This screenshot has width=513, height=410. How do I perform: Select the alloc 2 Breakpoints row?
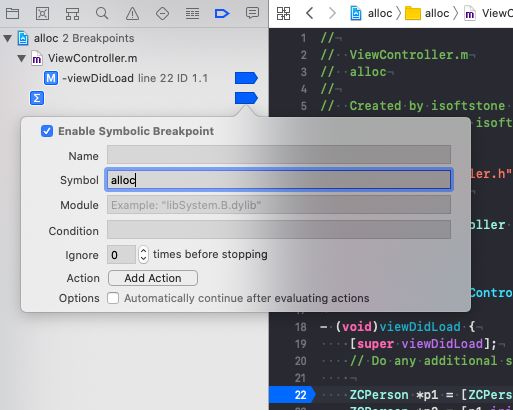pos(134,38)
